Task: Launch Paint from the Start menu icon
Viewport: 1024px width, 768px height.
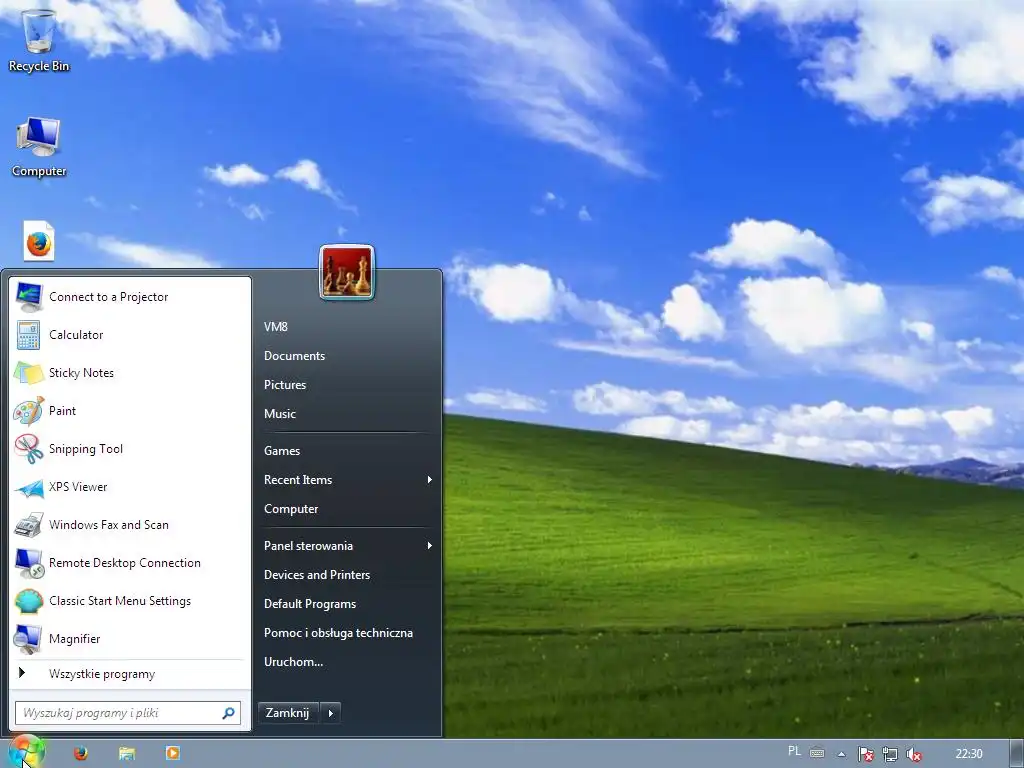Action: pyautogui.click(x=29, y=411)
